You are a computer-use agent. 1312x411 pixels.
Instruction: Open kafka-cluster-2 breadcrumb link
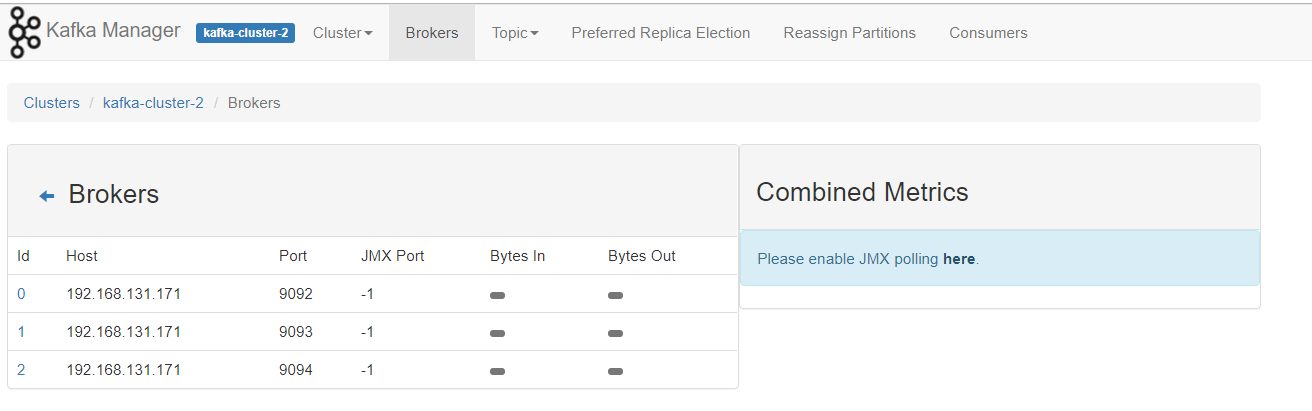click(x=153, y=103)
